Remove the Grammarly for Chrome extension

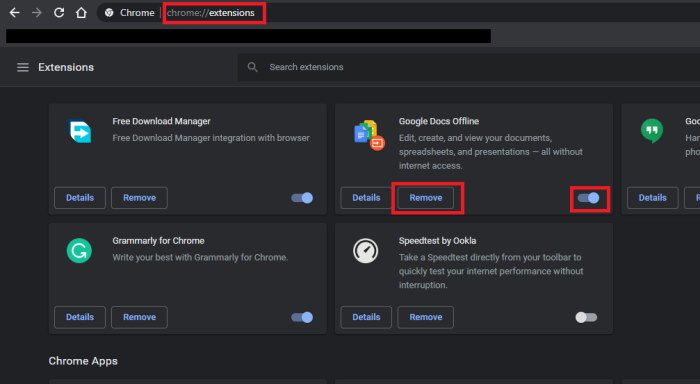[139, 317]
